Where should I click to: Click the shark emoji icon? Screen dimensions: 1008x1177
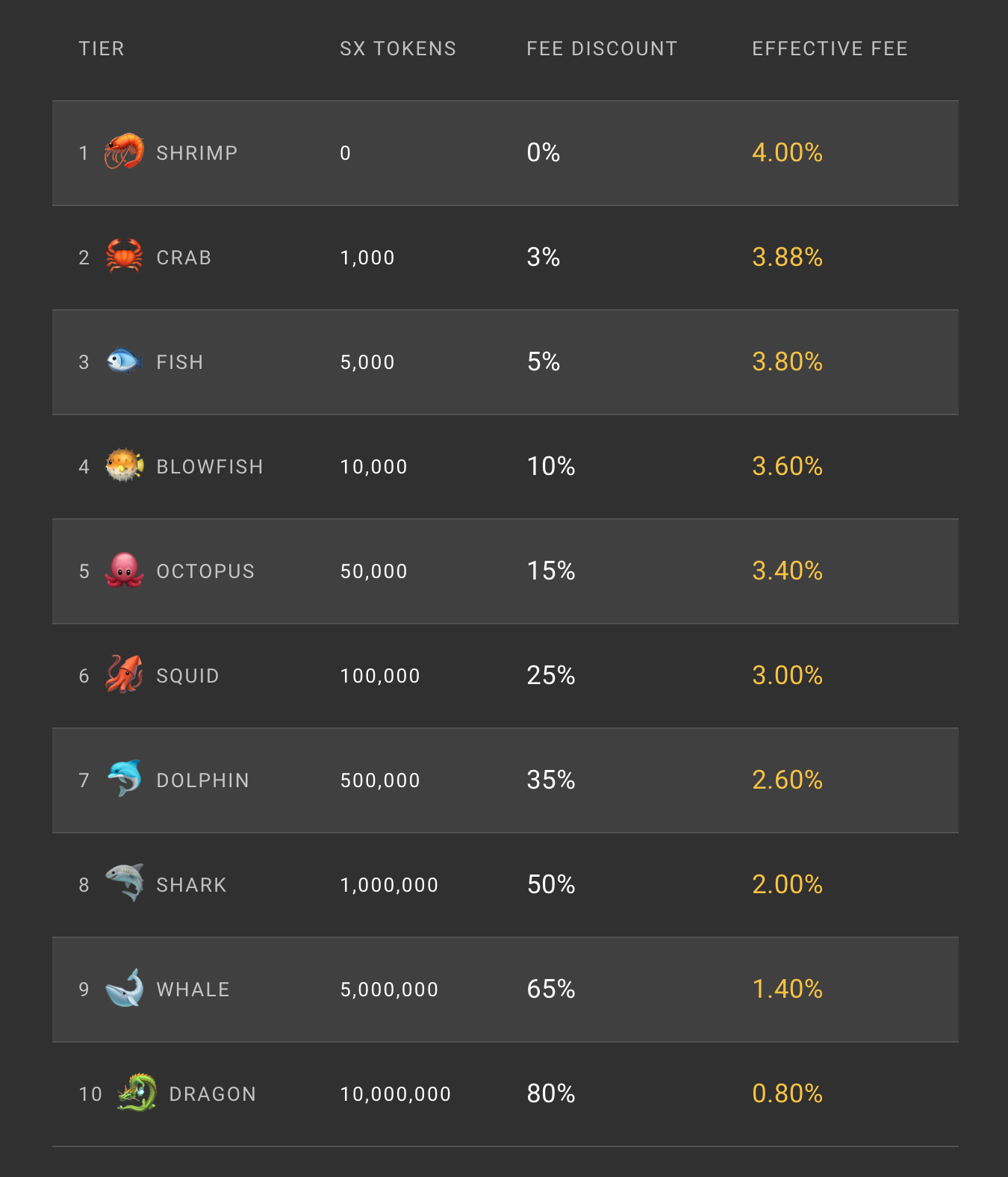tap(124, 883)
